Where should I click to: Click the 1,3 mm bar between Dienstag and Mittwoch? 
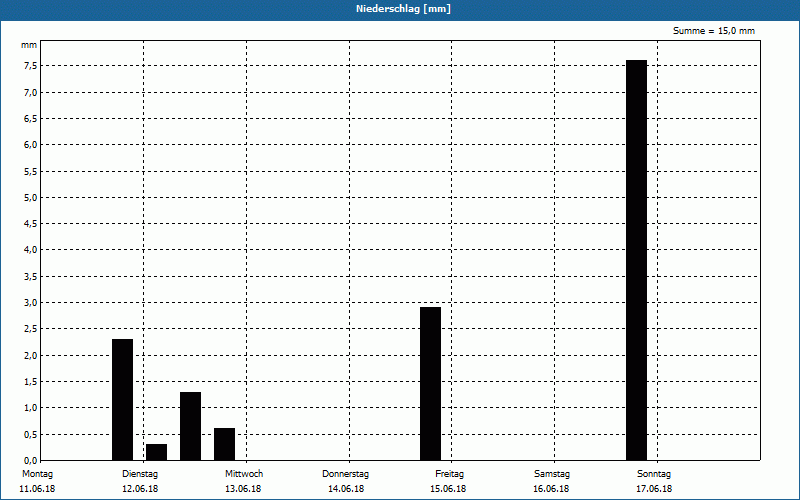[190, 426]
